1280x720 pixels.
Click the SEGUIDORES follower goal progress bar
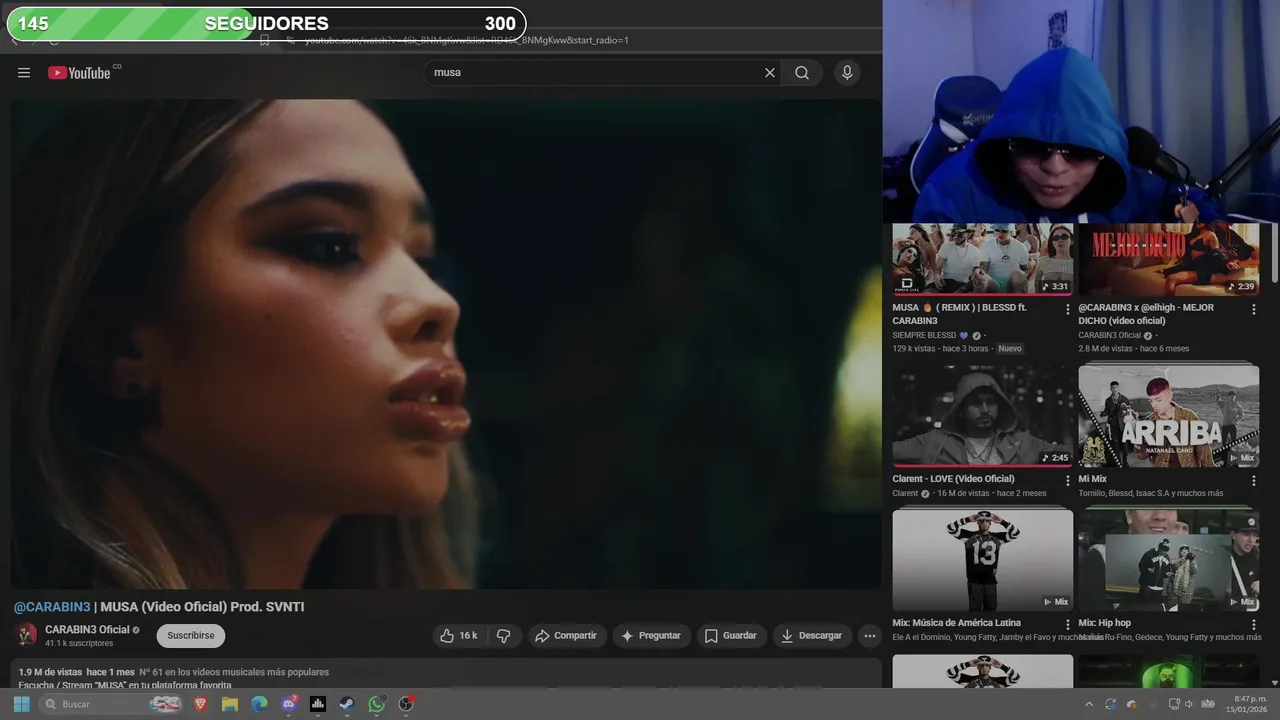click(266, 24)
